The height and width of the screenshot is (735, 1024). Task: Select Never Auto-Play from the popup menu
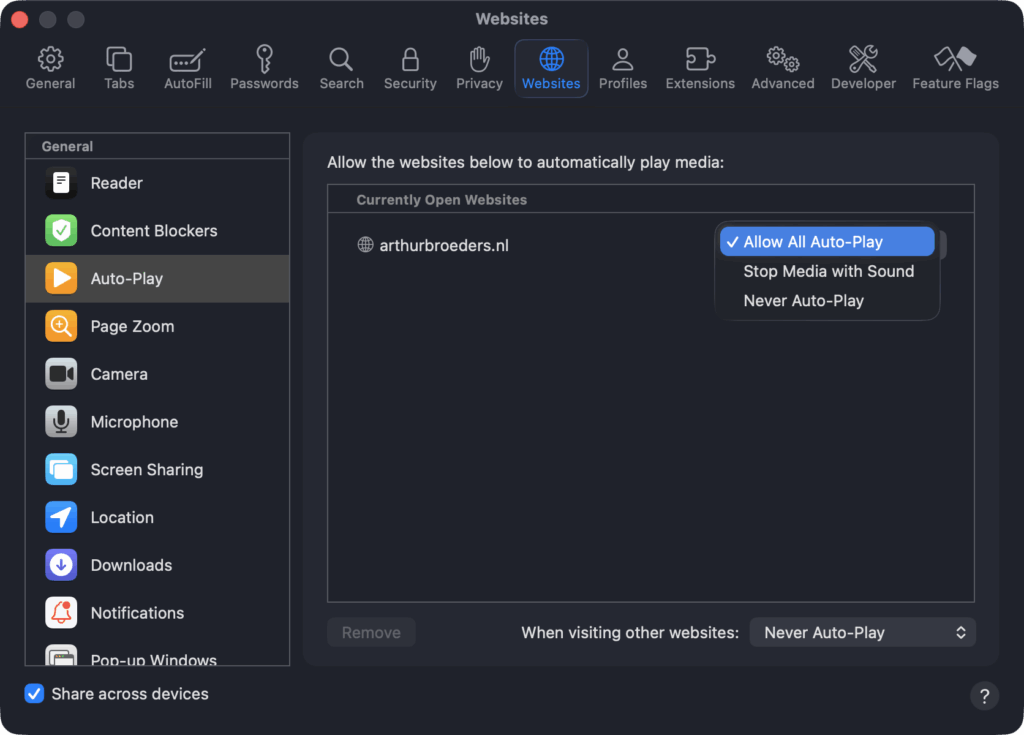(803, 301)
